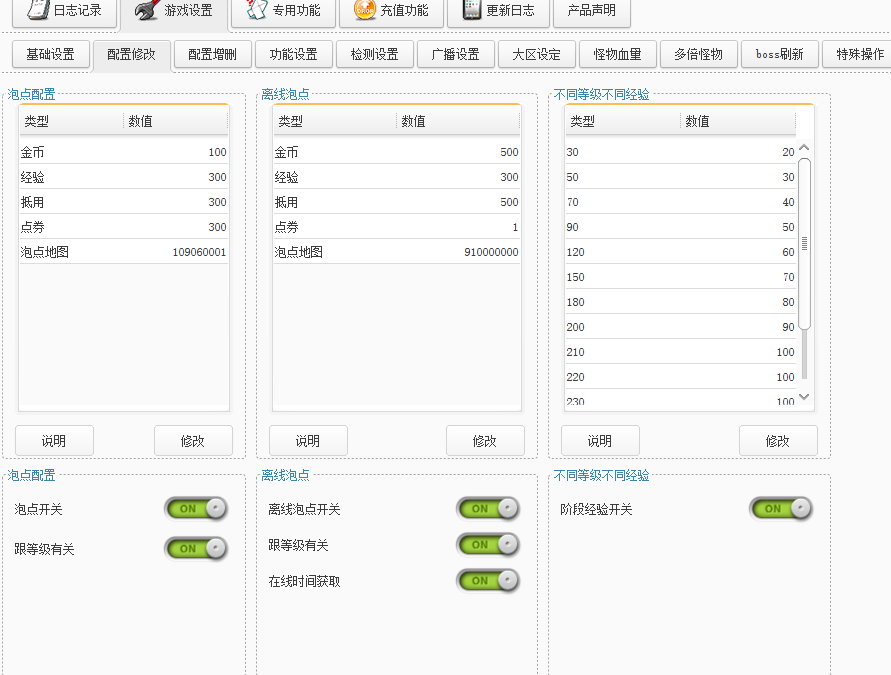Select 泡点地图 row valued 109060001
The image size is (891, 675).
coord(123,252)
